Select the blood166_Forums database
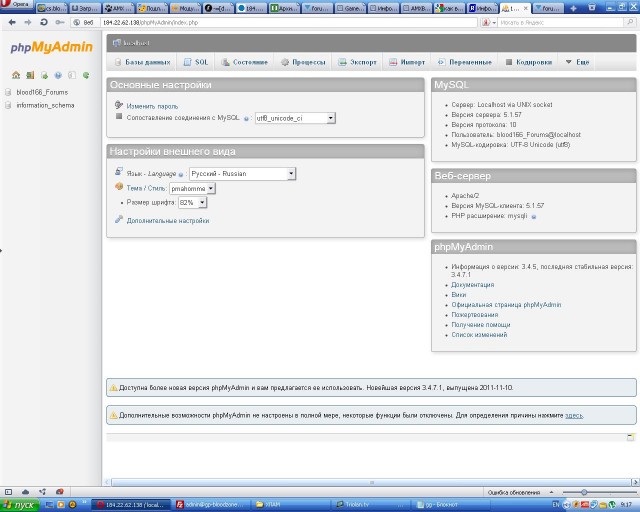The height and width of the screenshot is (512, 640). pos(42,92)
